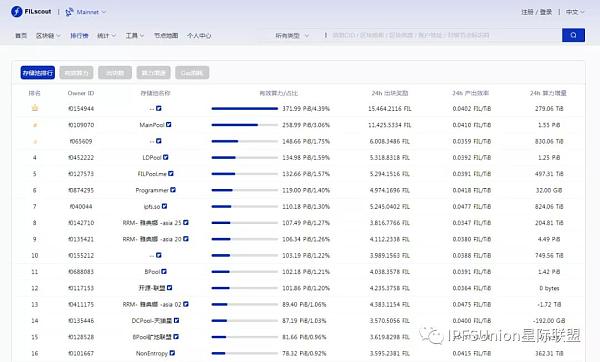600x362 pixels.
Task: Open the 中文 language dropdown
Action: click(575, 12)
